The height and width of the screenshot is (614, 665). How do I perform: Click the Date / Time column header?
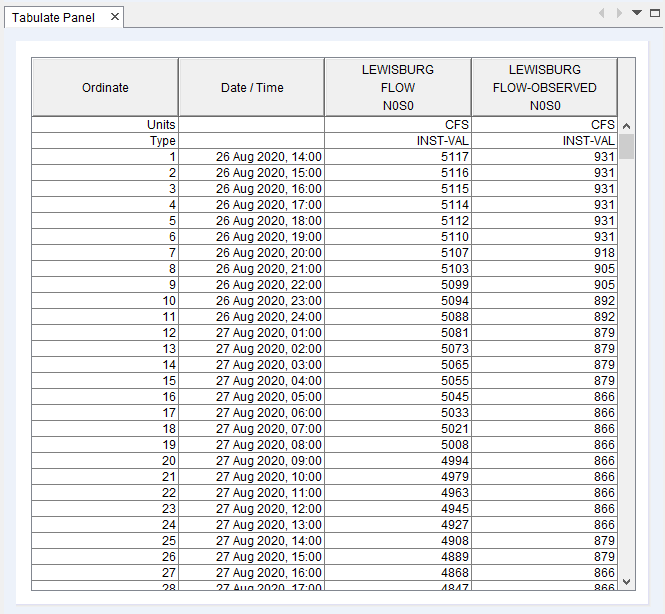(252, 87)
